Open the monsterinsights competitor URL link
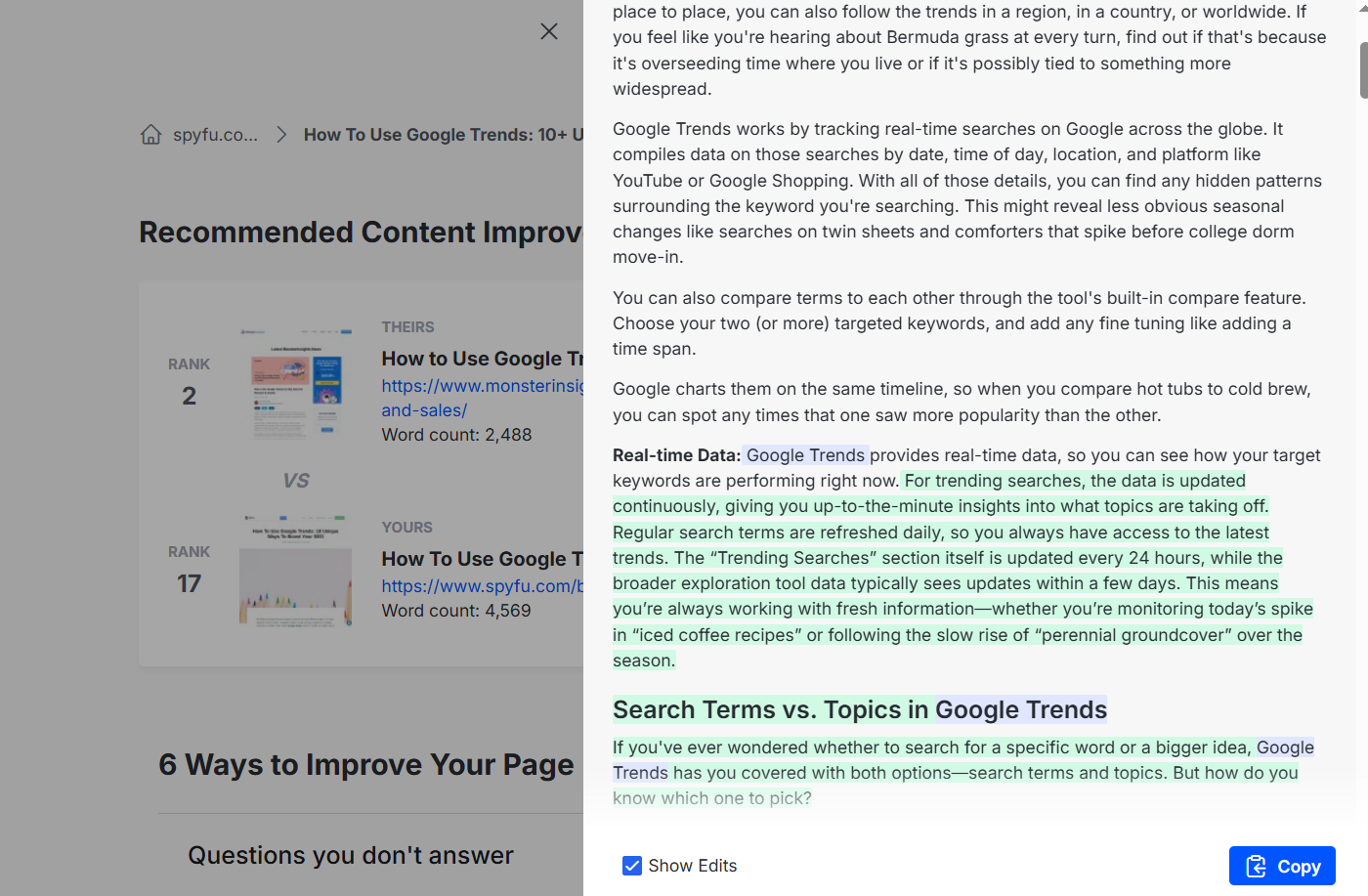 click(483, 398)
